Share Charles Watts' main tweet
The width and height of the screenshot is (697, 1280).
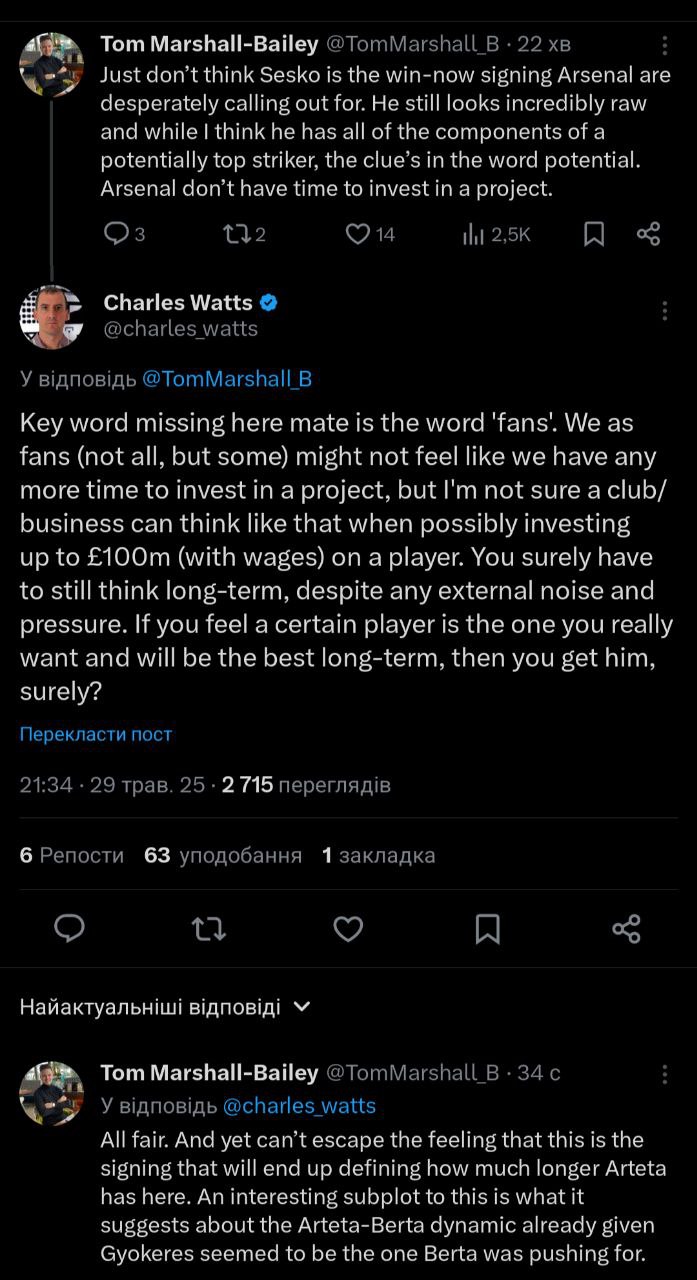[x=626, y=929]
